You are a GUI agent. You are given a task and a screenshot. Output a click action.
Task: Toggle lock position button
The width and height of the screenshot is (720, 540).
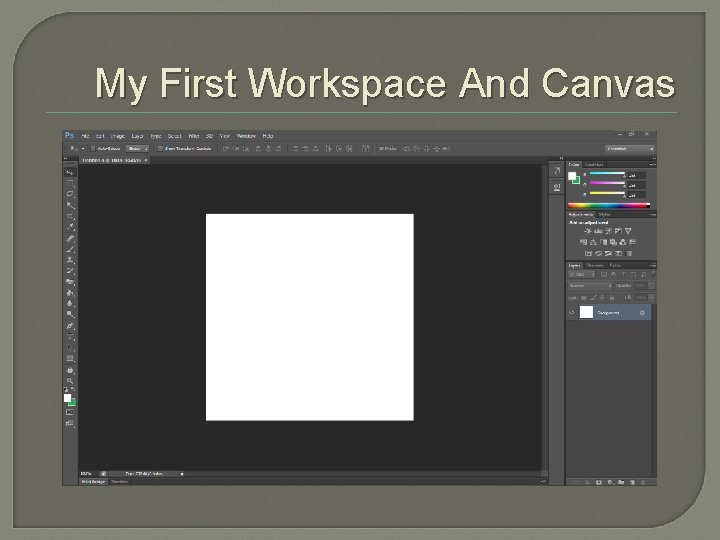pyautogui.click(x=602, y=298)
